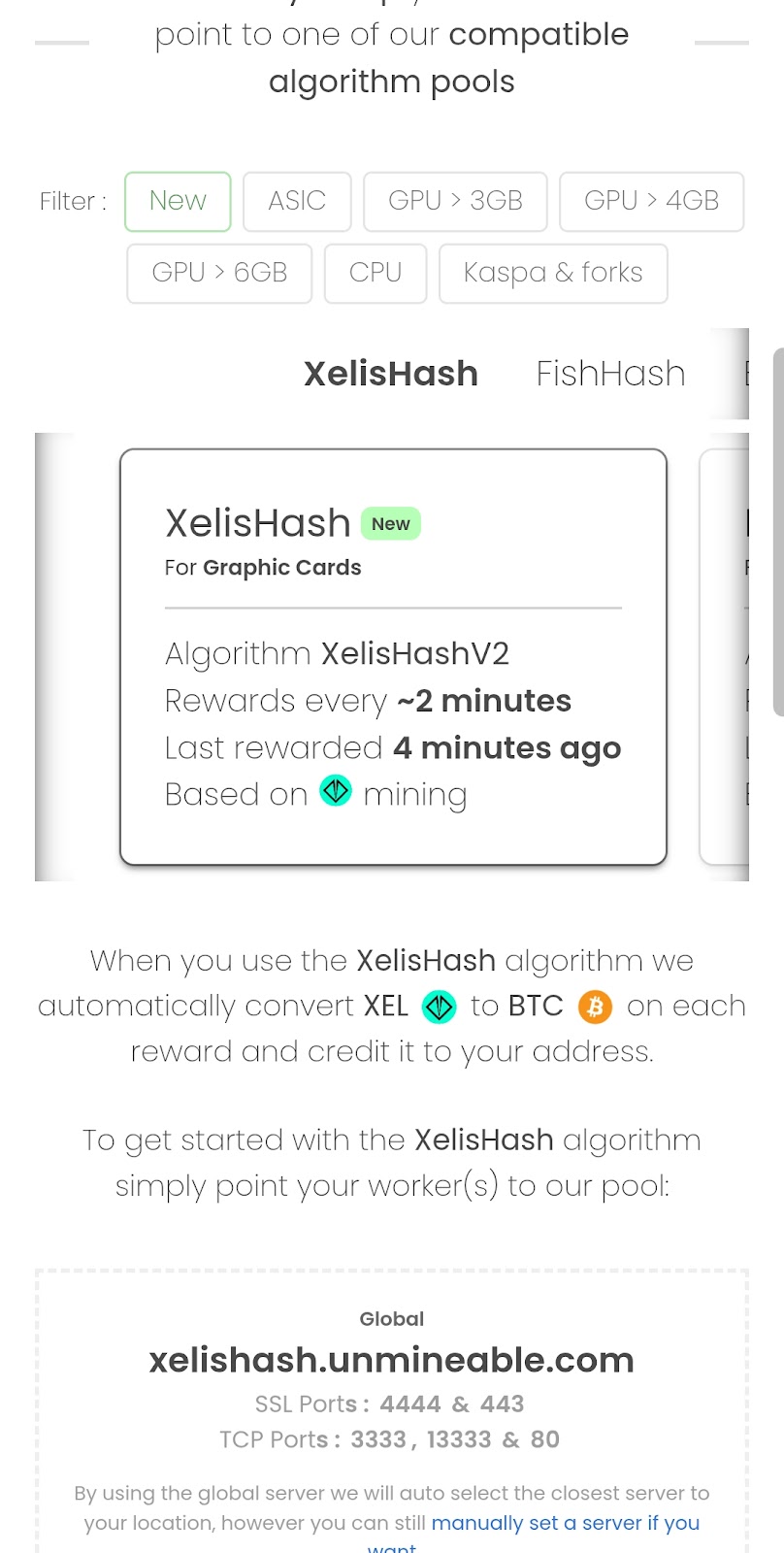Click the partially visible next algorithm card
784x1553 pixels.
(726, 656)
